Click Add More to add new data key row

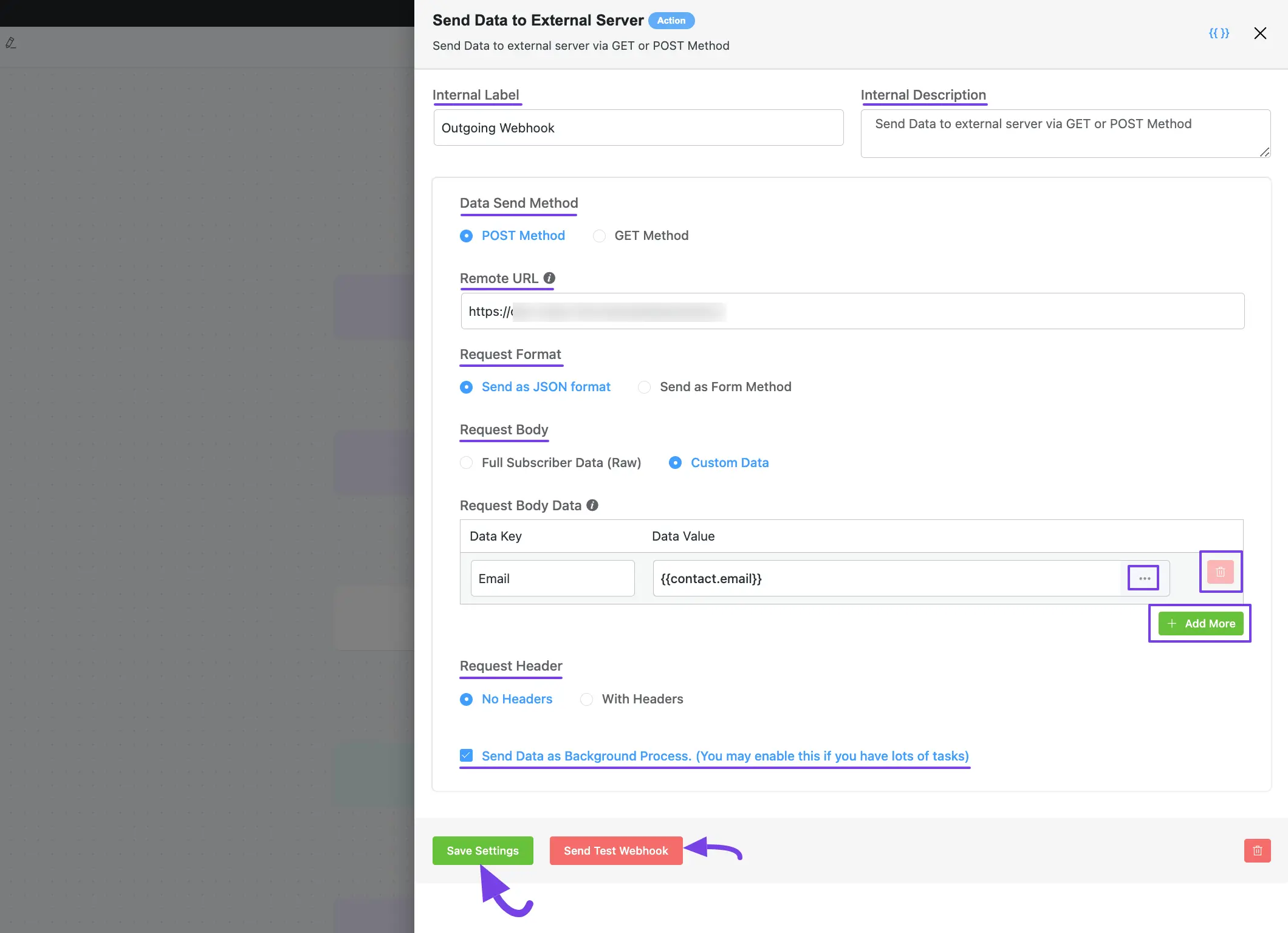click(1200, 623)
